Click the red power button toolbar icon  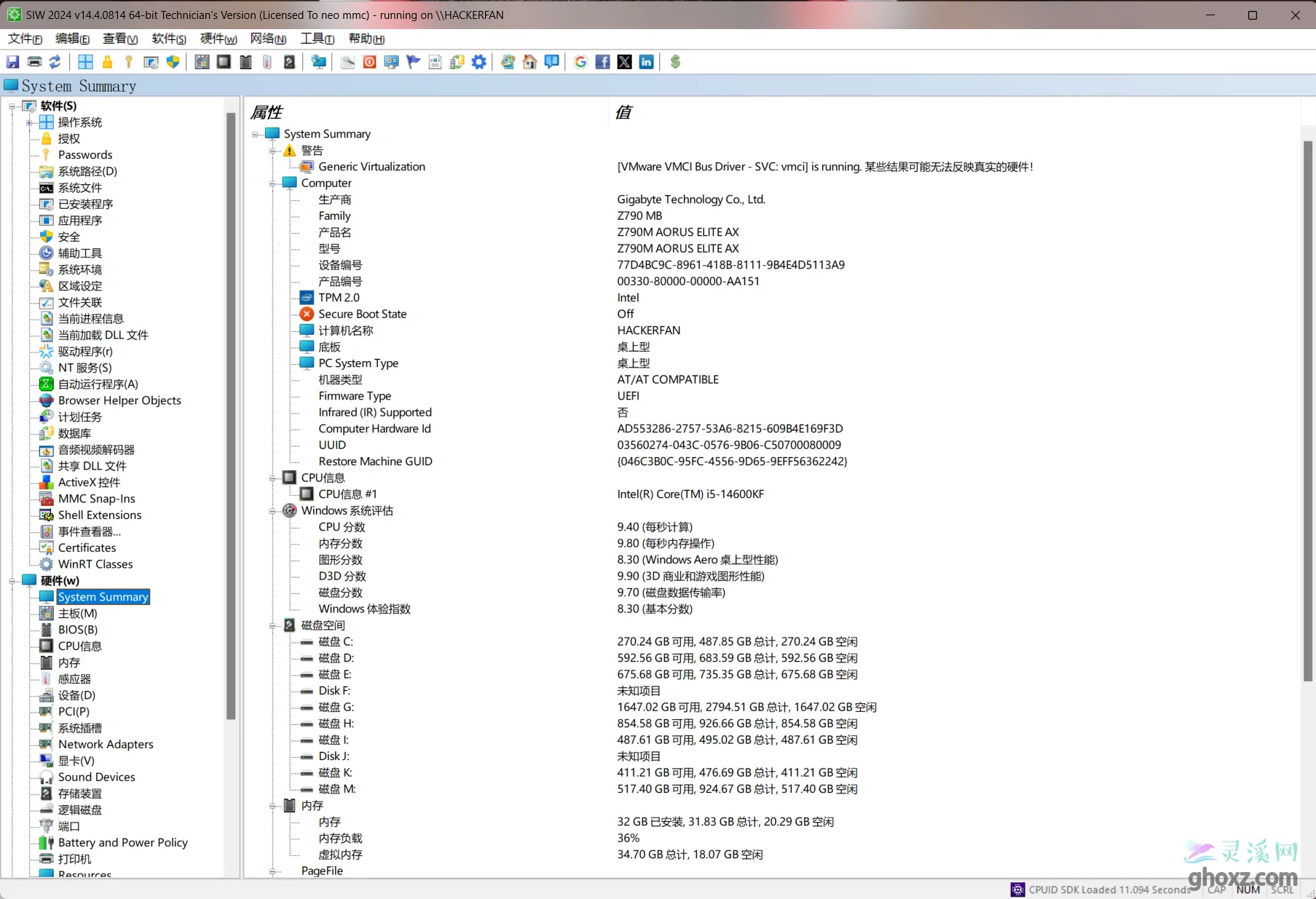(369, 62)
